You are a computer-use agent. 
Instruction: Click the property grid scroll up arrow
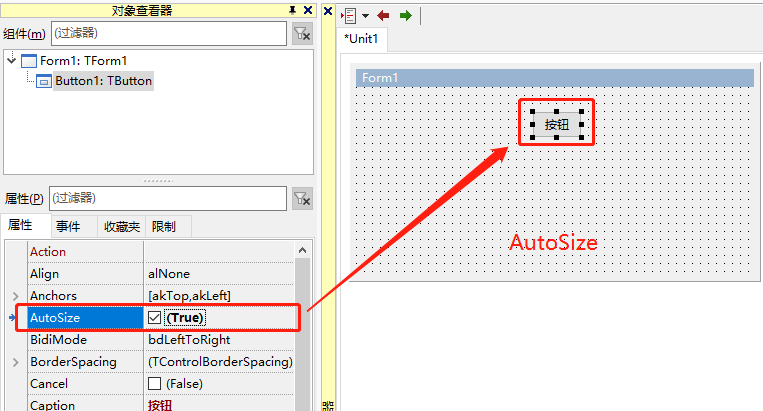(x=302, y=250)
